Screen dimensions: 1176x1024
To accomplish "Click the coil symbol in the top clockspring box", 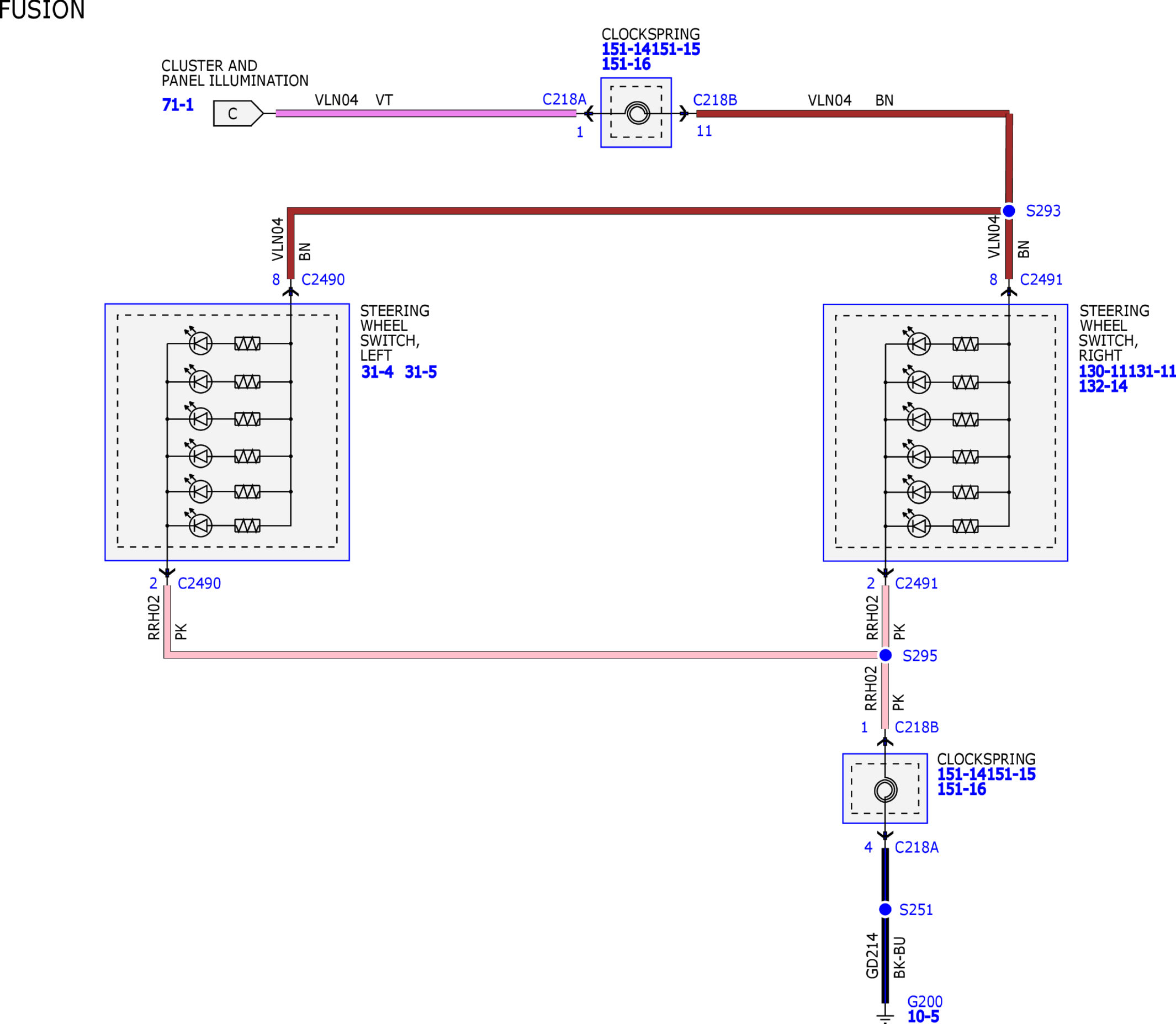I will (x=638, y=113).
